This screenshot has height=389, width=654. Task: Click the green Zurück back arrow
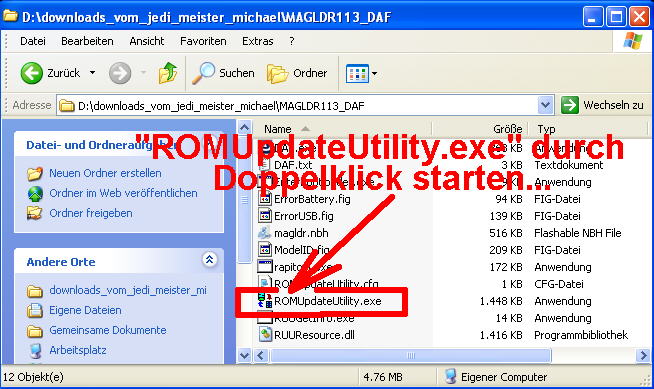pos(32,73)
